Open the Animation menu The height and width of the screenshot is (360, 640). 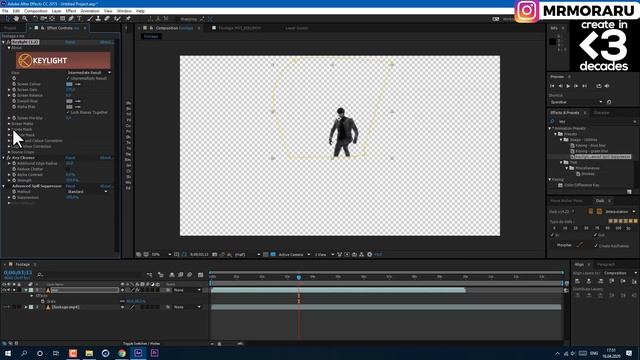[90, 11]
